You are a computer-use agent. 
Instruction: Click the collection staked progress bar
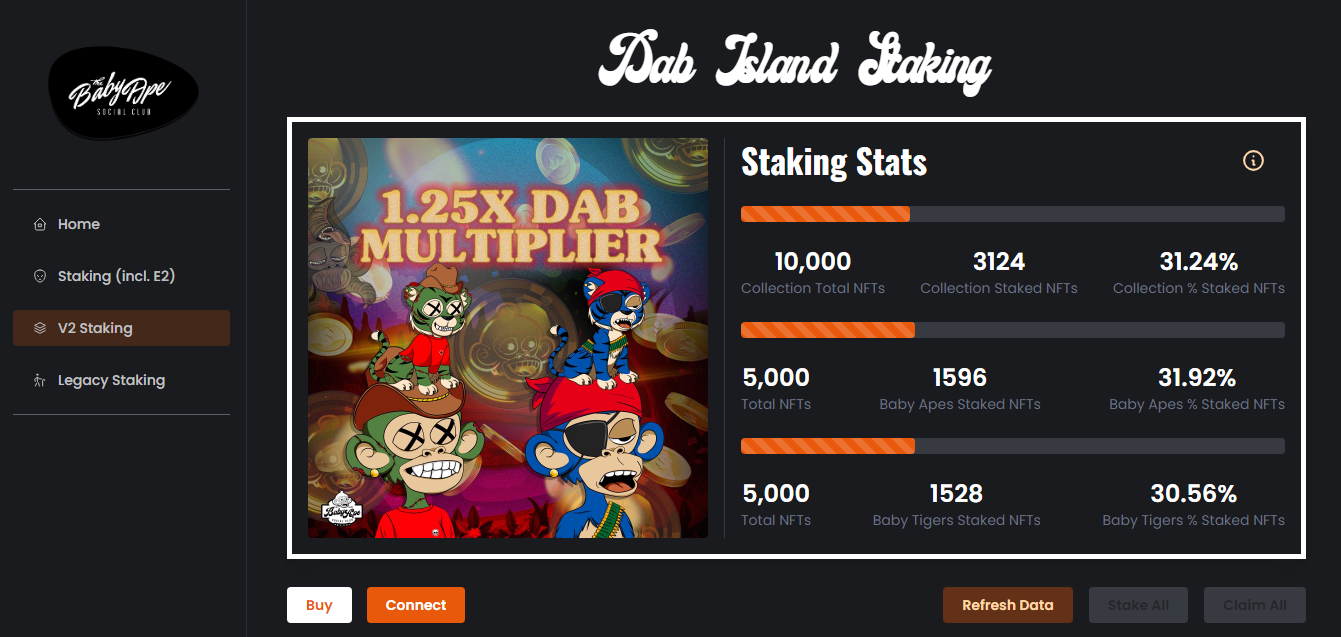[x=1012, y=214]
